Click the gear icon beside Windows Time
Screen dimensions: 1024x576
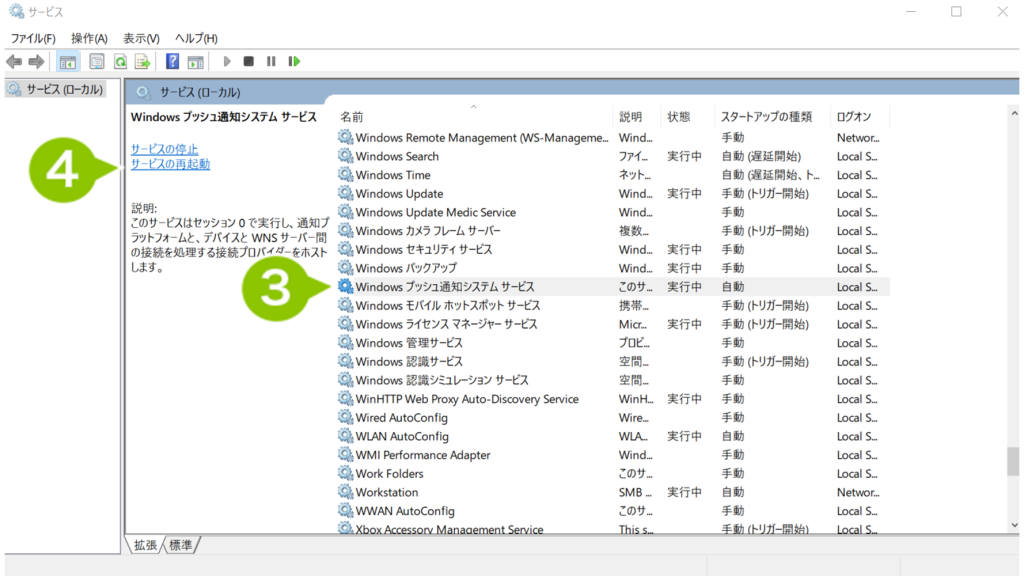click(x=345, y=174)
